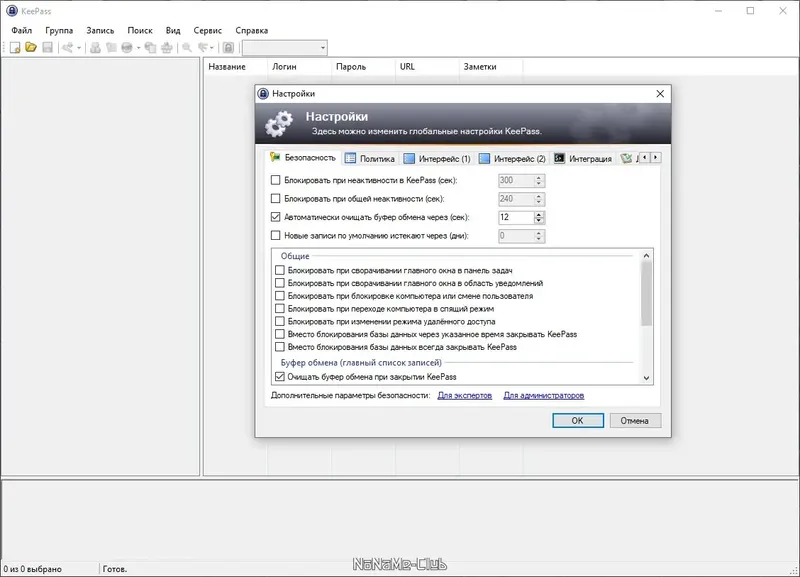Click the Print toolbar icon

click(x=167, y=47)
